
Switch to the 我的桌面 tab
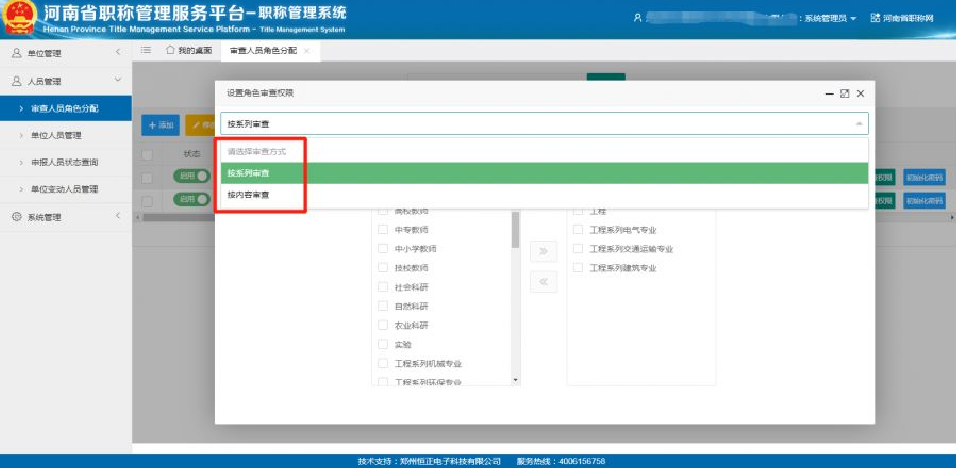tap(189, 51)
